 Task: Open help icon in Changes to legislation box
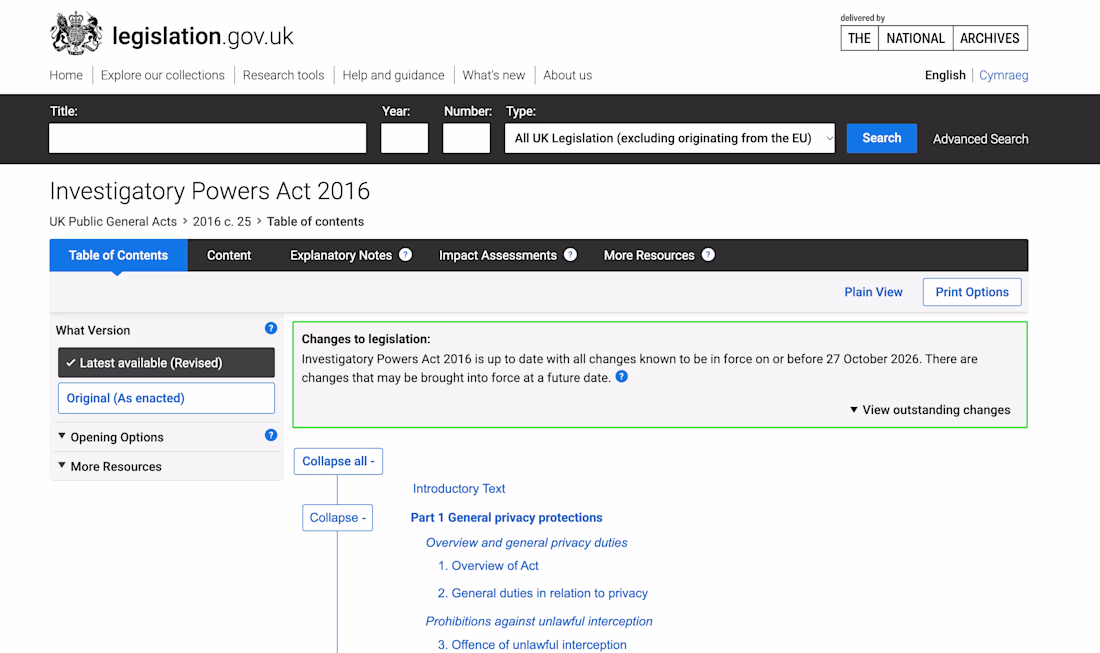point(622,377)
